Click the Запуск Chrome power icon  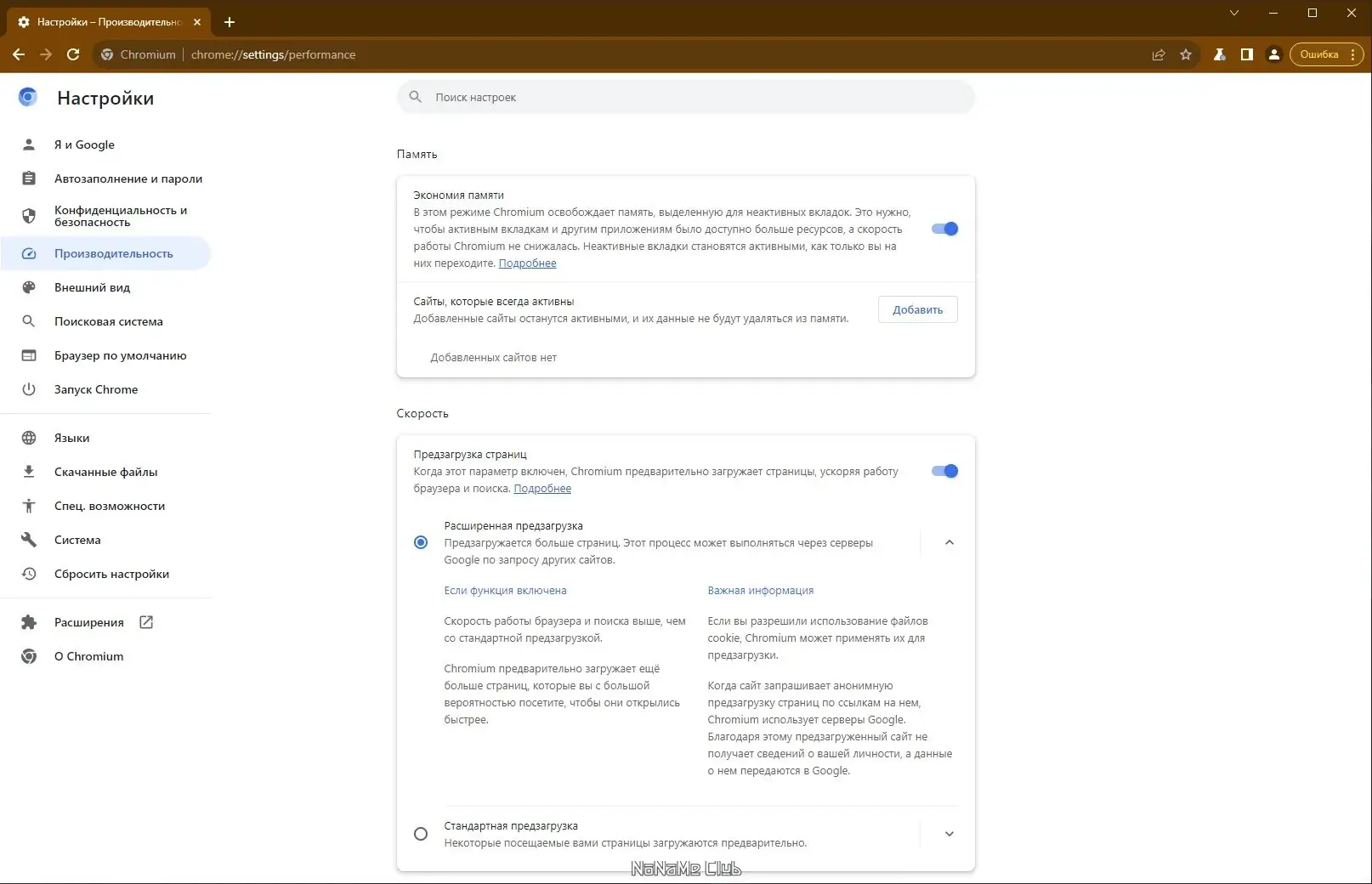(29, 389)
